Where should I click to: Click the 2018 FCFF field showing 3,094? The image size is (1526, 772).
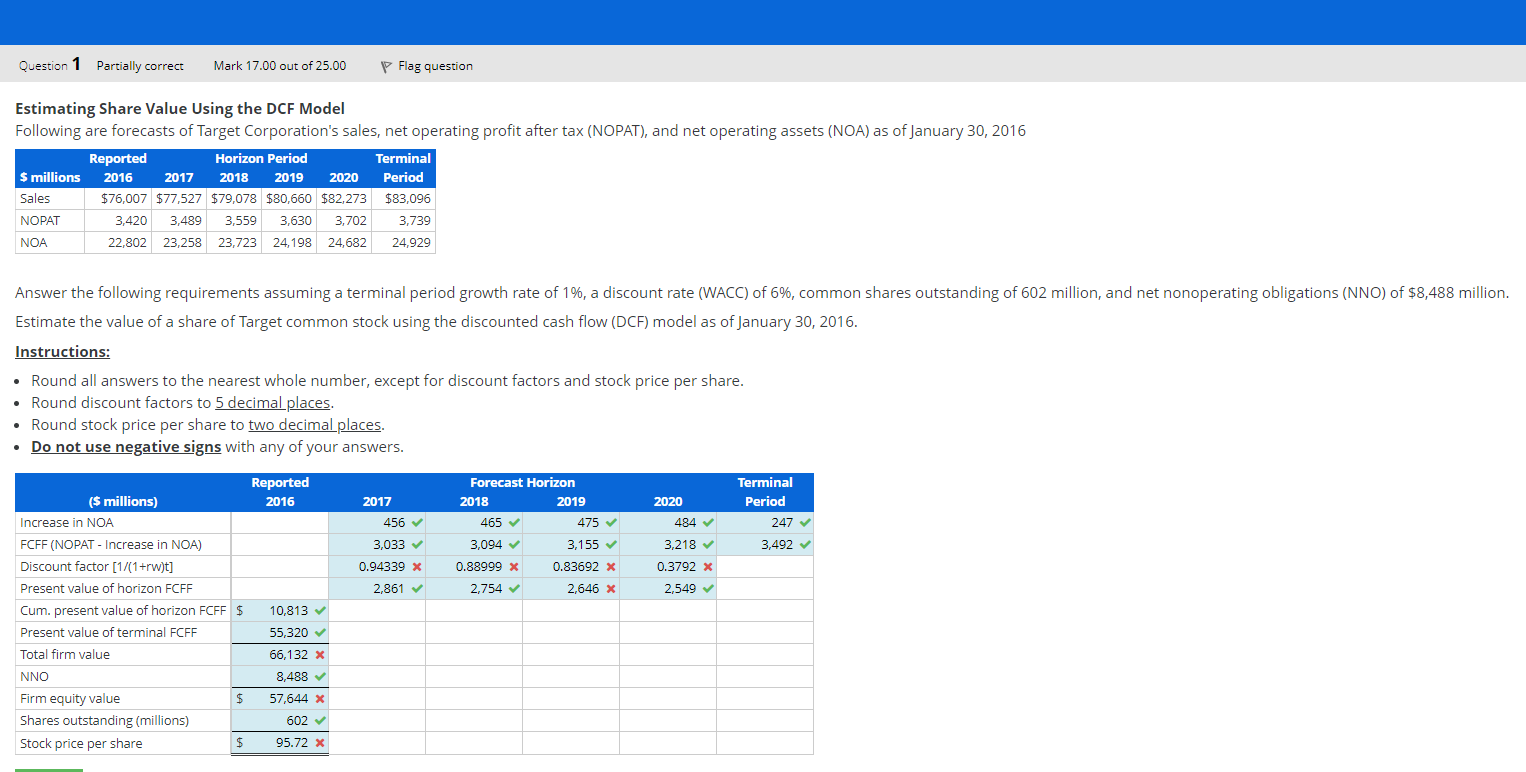click(x=474, y=544)
